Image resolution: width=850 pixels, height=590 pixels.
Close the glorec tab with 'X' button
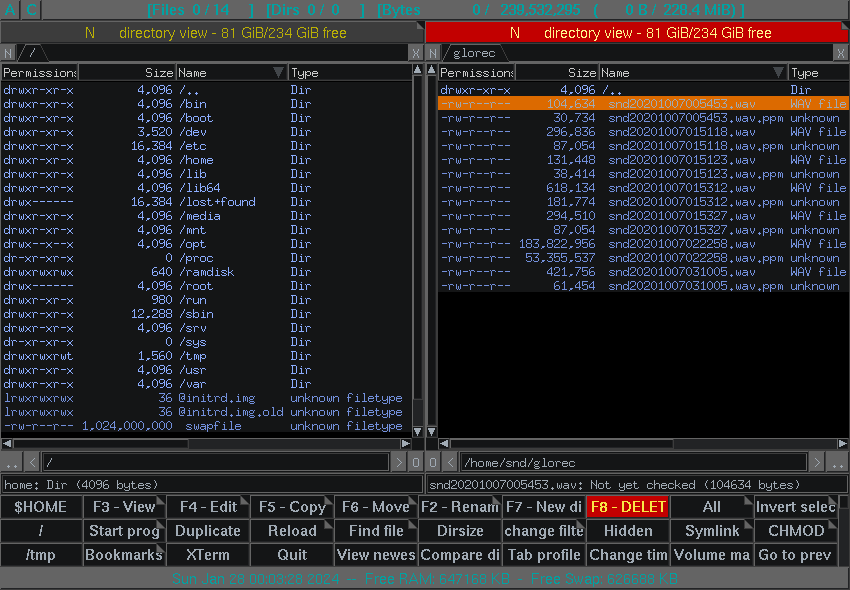click(841, 53)
